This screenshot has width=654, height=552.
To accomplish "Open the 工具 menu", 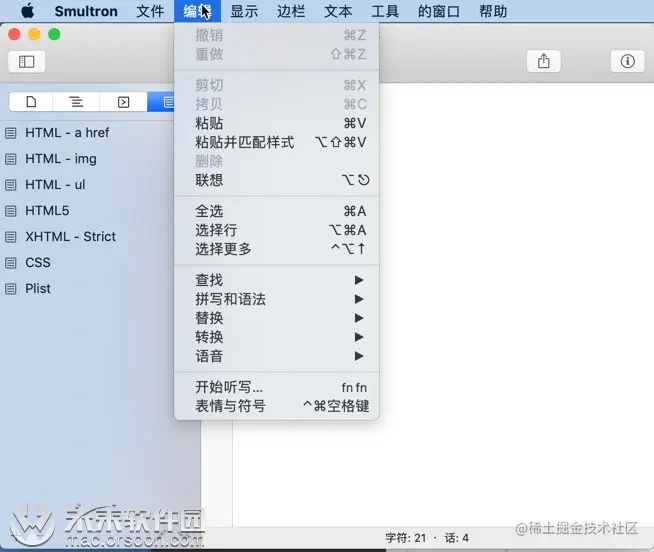I will point(385,11).
